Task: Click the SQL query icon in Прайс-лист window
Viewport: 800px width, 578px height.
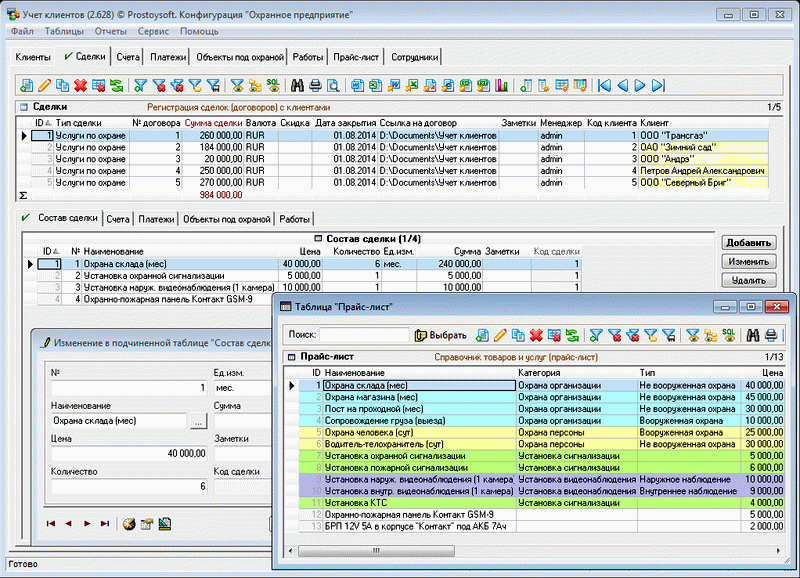Action: click(728, 335)
